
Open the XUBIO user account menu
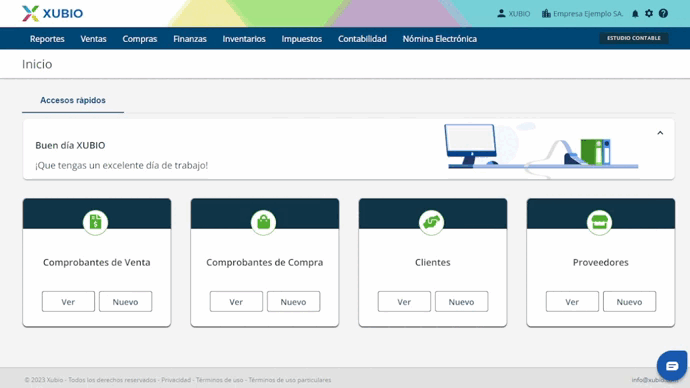tap(514, 14)
